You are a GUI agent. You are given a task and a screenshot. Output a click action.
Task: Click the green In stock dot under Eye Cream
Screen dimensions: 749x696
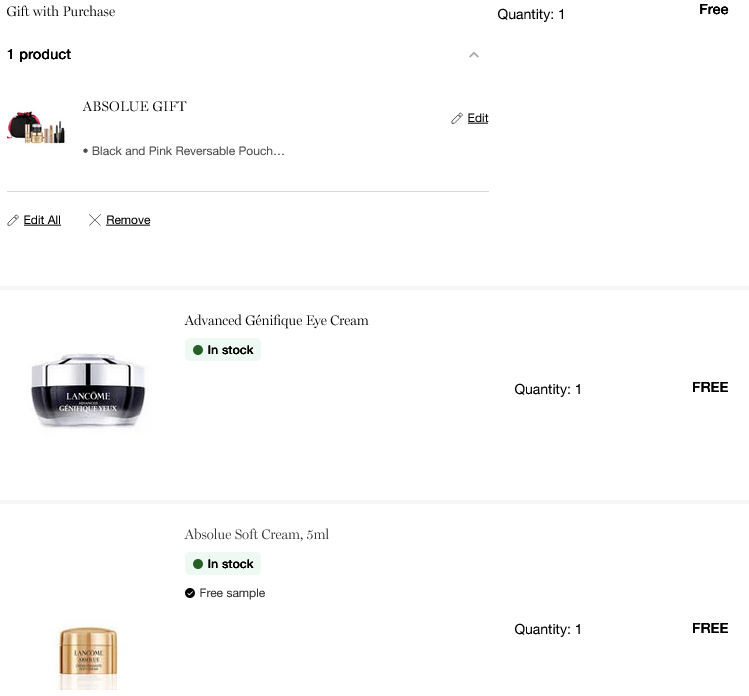(198, 350)
